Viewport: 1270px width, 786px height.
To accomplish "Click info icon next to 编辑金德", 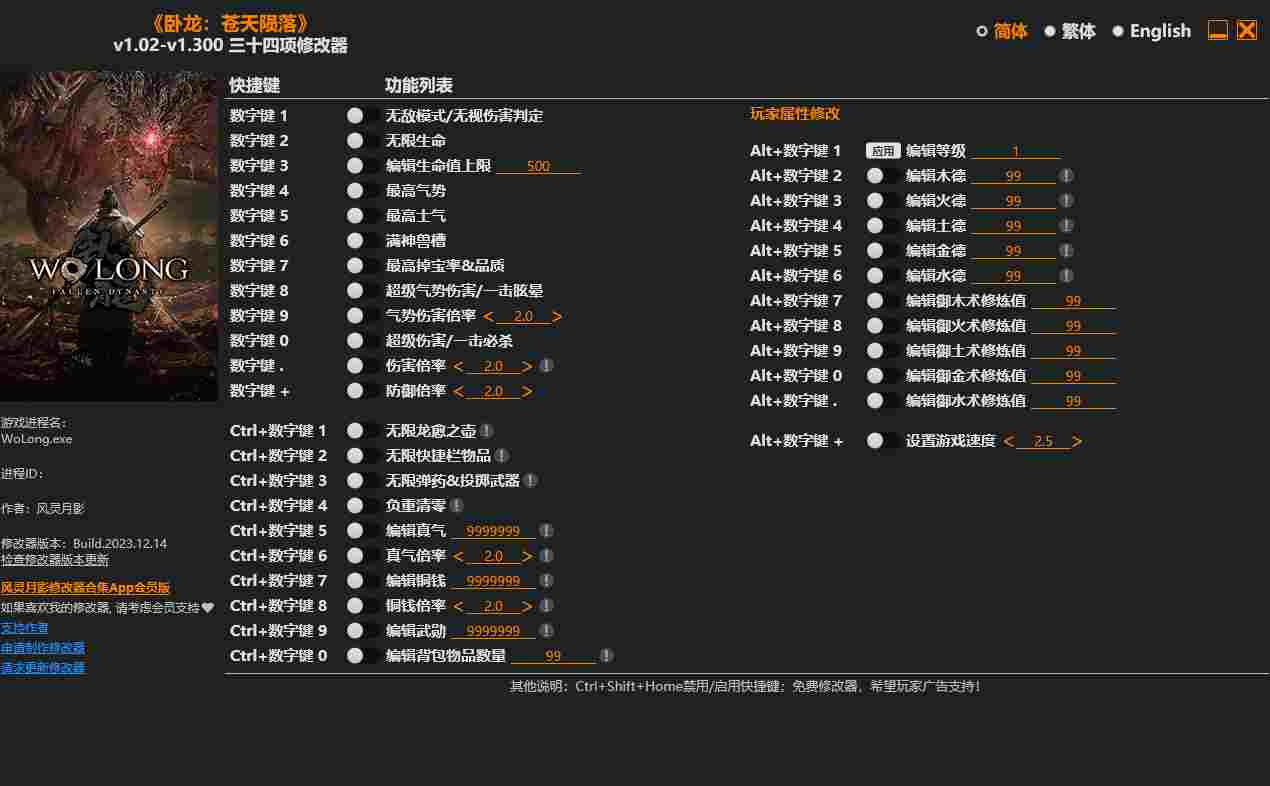I will [x=1067, y=251].
